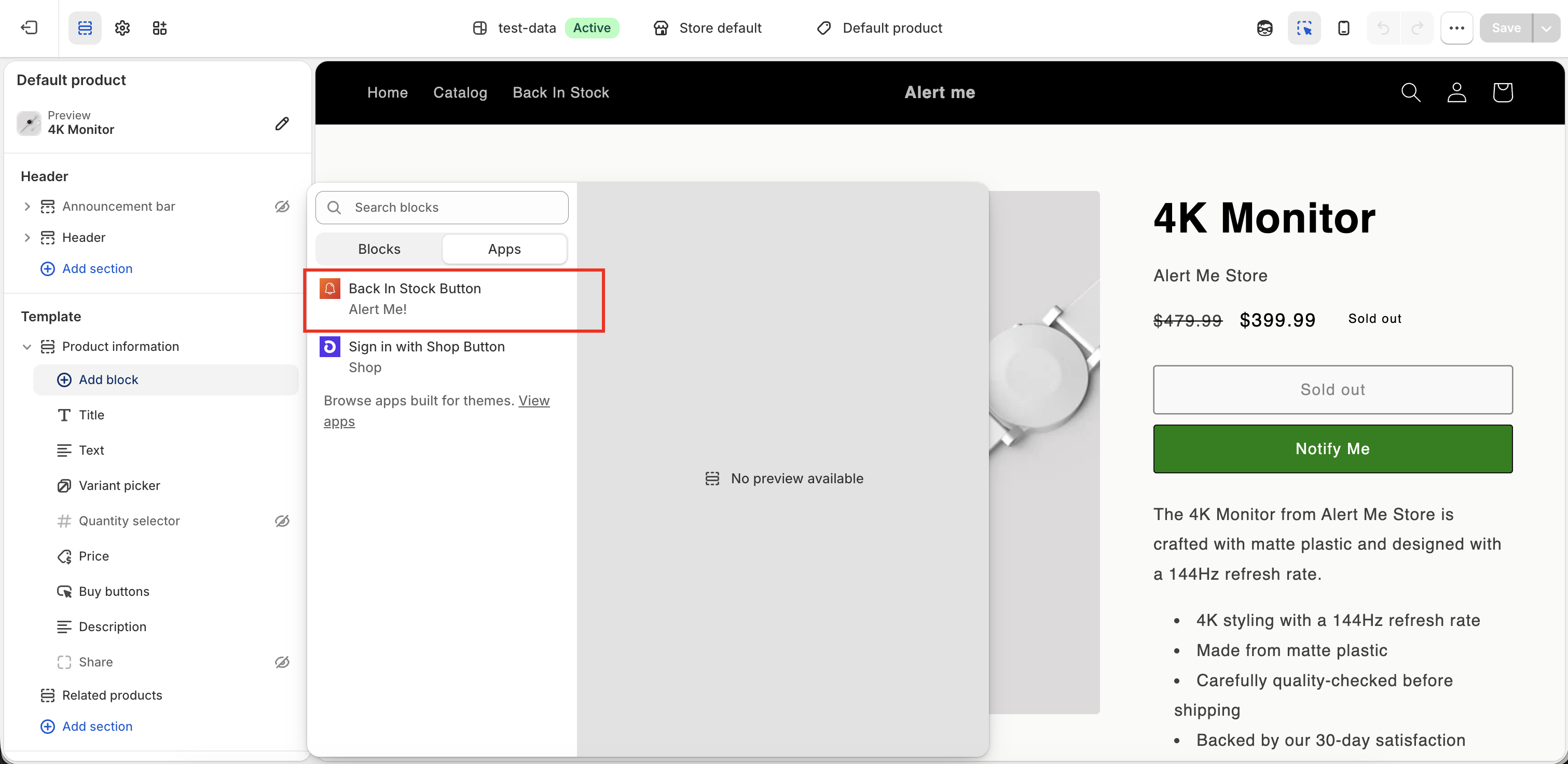Click the storefront search magnifier icon
1568x764 pixels.
pos(1410,92)
